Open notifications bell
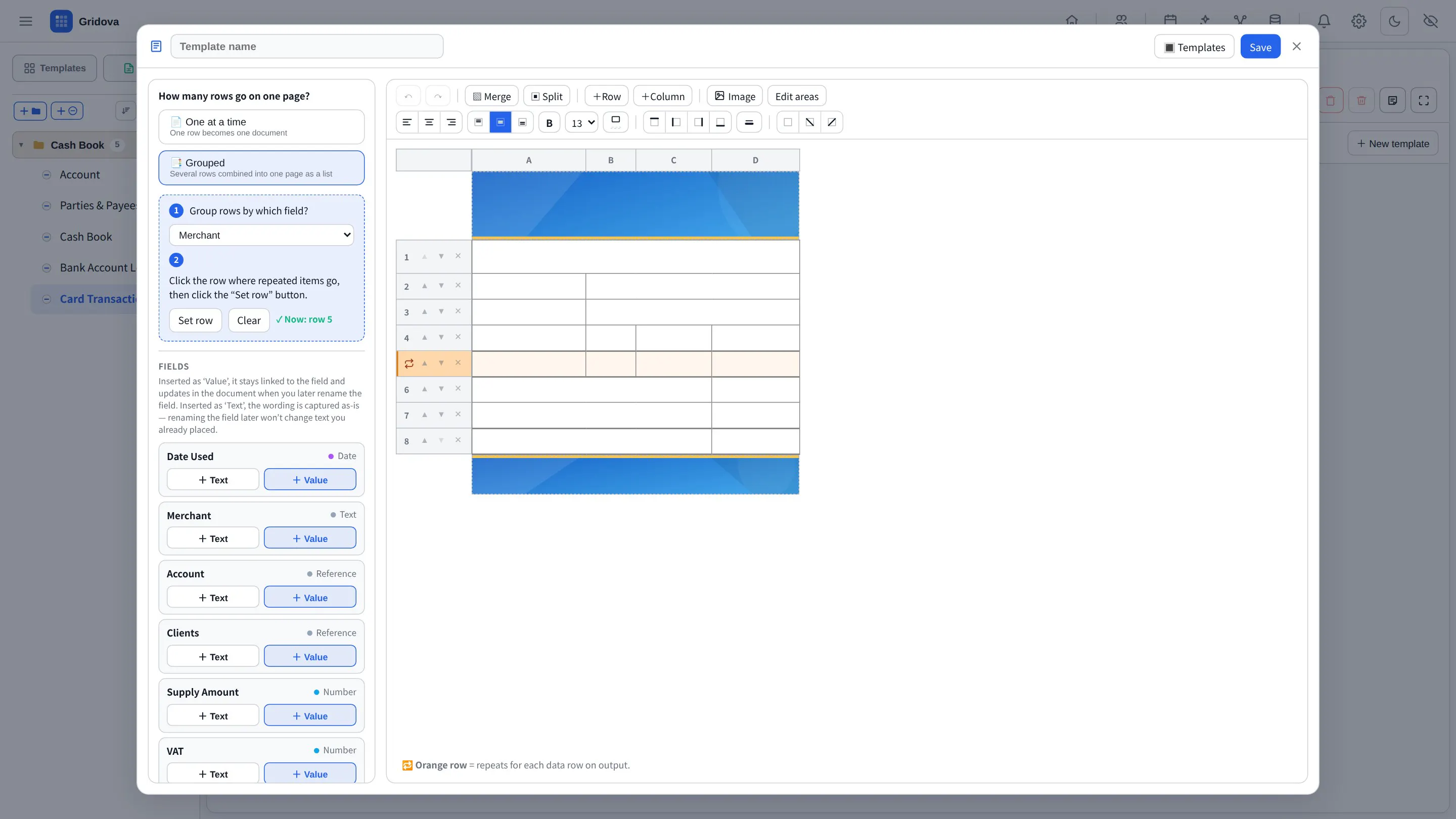Image resolution: width=1456 pixels, height=819 pixels. [x=1324, y=21]
